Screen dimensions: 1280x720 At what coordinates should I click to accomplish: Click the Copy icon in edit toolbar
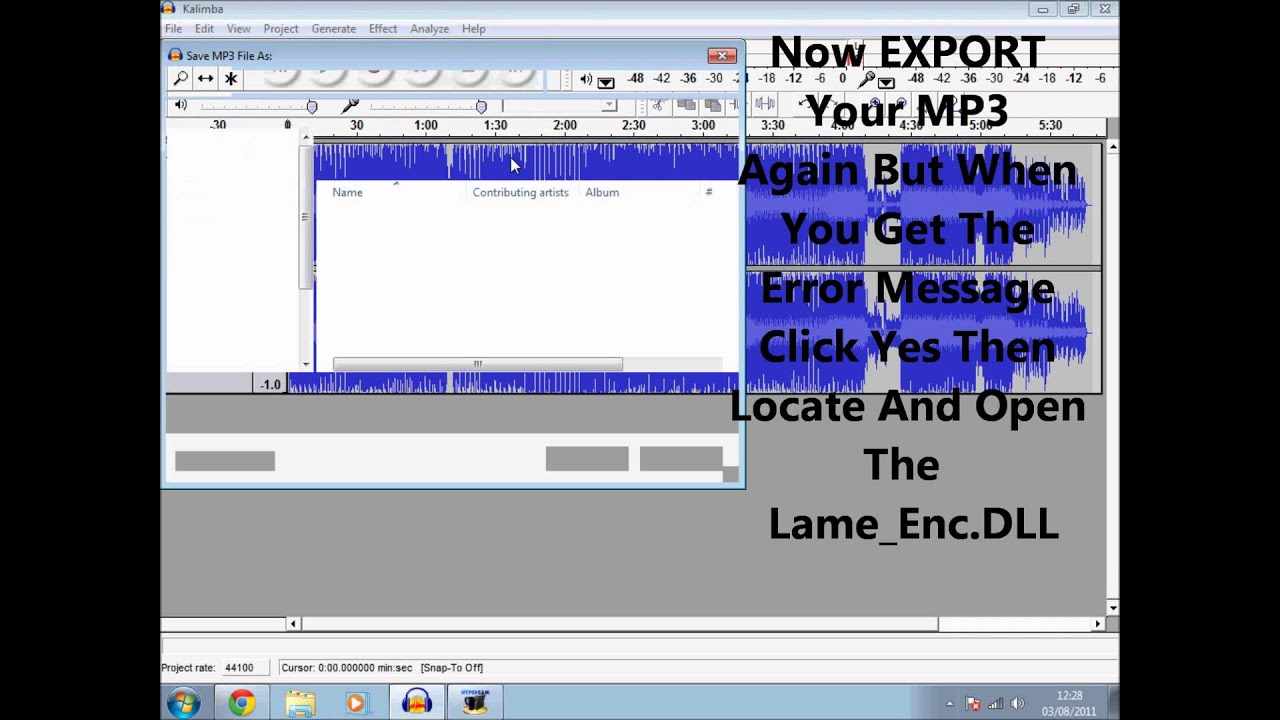click(x=686, y=104)
